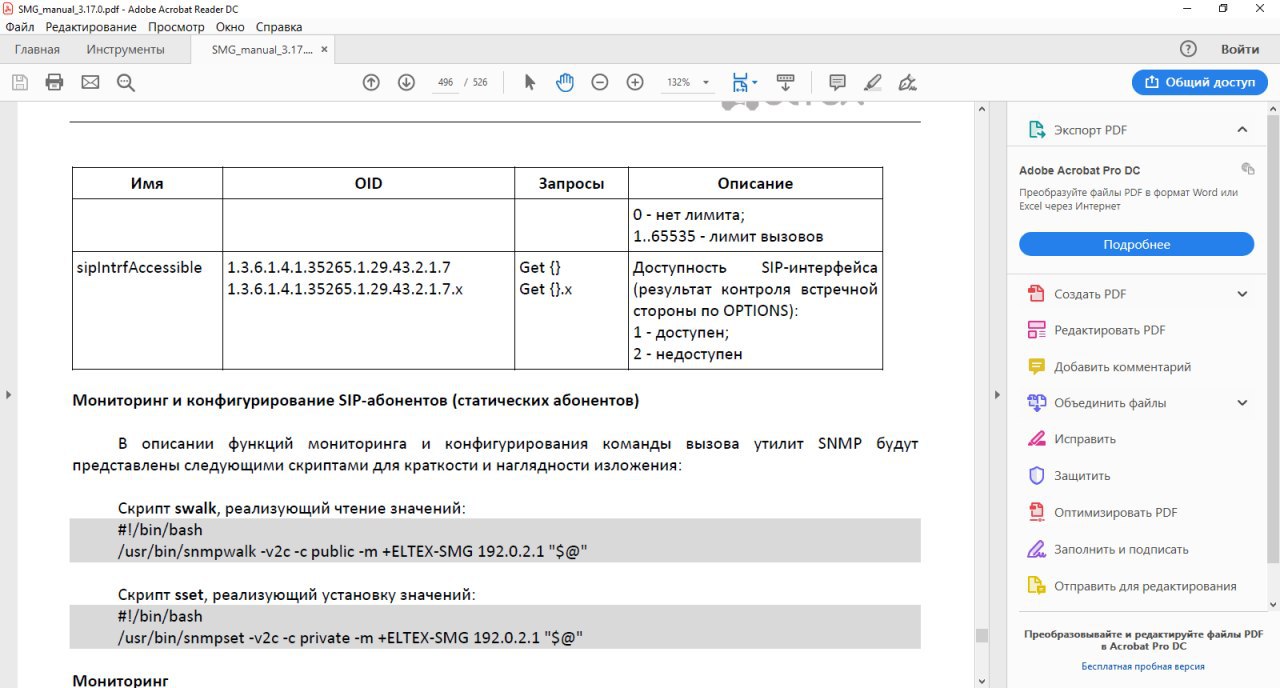
Task: Switch to the Главная tab
Action: (37, 49)
